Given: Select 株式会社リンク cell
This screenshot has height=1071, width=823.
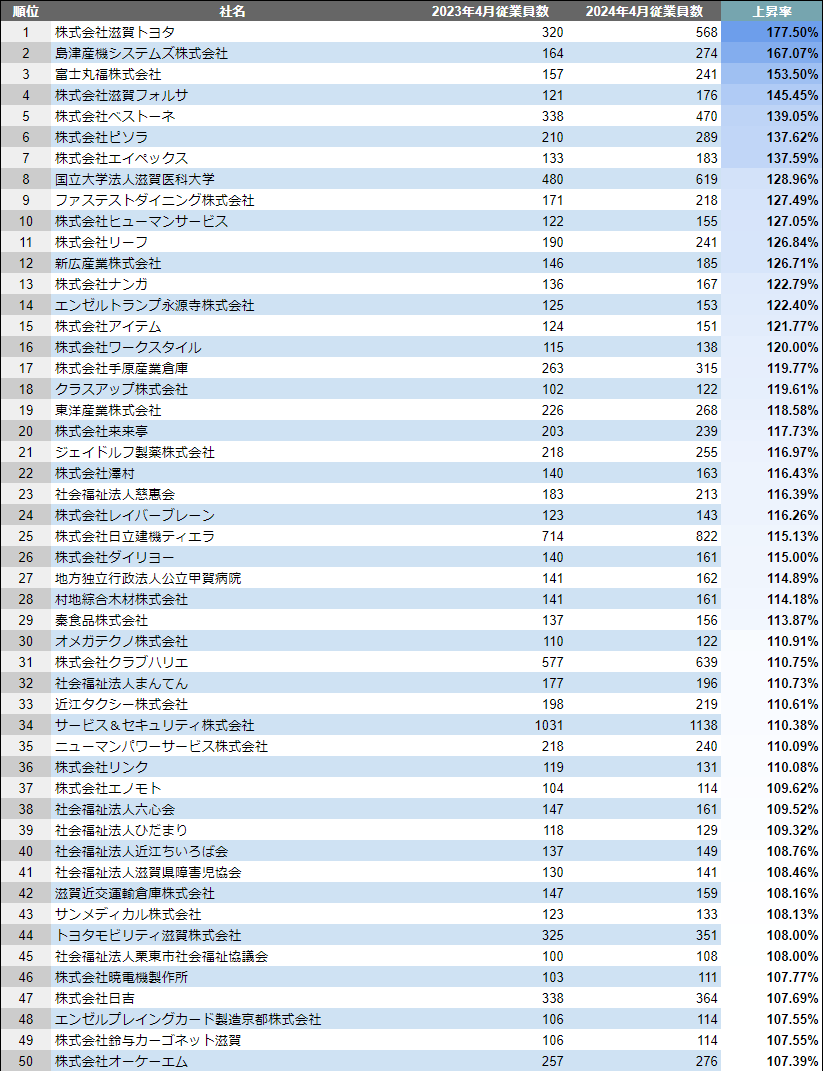Looking at the screenshot, I should point(233,767).
